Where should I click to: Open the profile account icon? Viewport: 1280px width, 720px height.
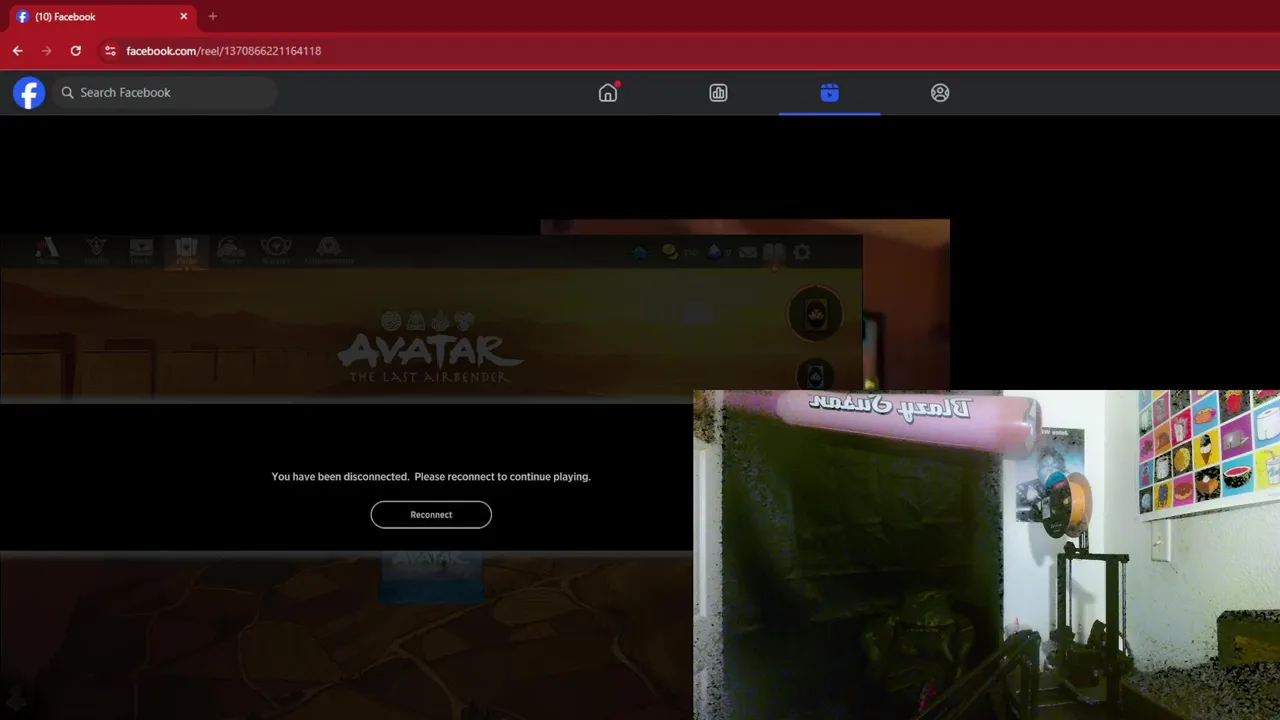[940, 93]
